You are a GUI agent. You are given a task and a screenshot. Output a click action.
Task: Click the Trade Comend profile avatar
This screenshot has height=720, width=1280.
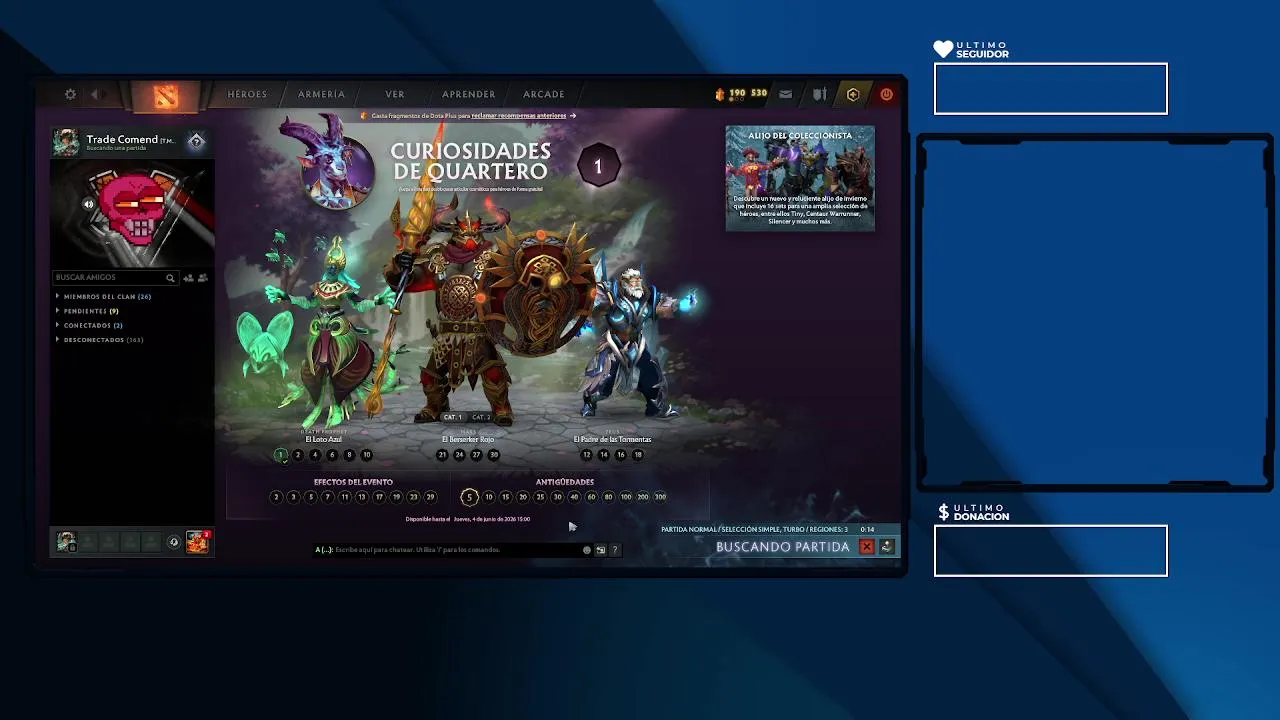pyautogui.click(x=66, y=142)
